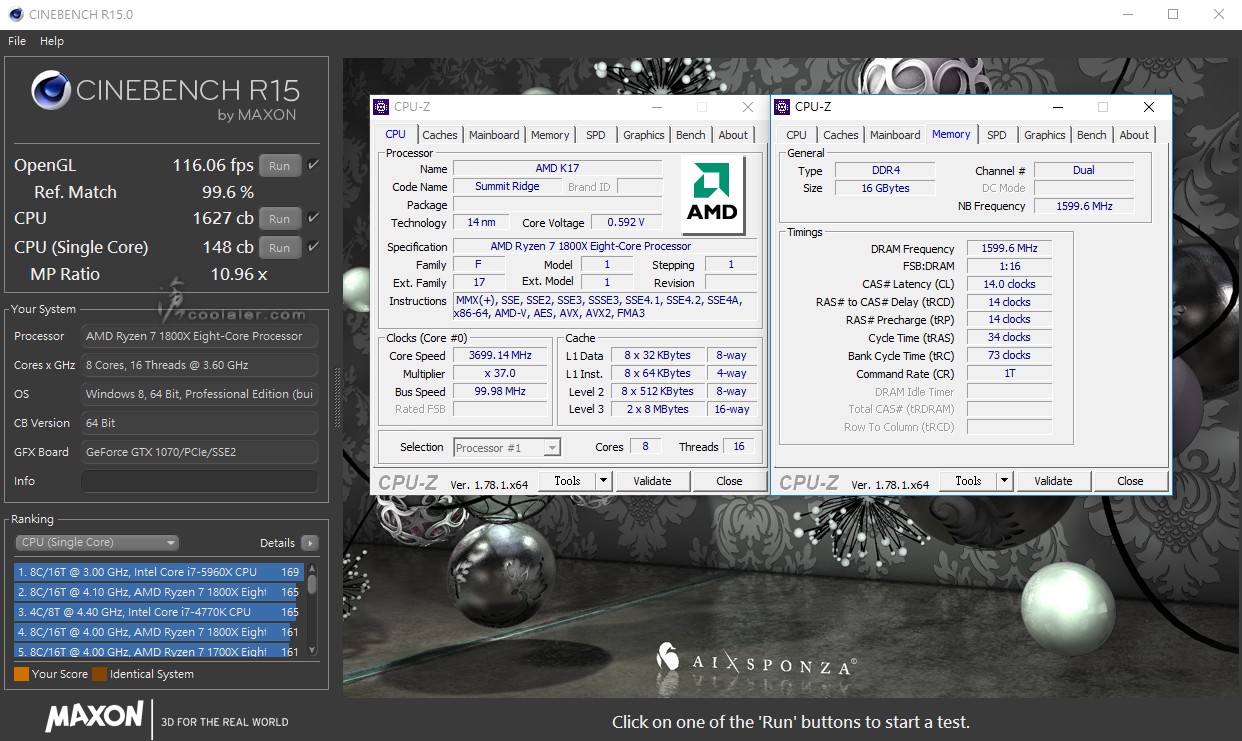Select ranking row AMD Ryzen 7 1700X
The height and width of the screenshot is (741, 1242).
[x=159, y=651]
